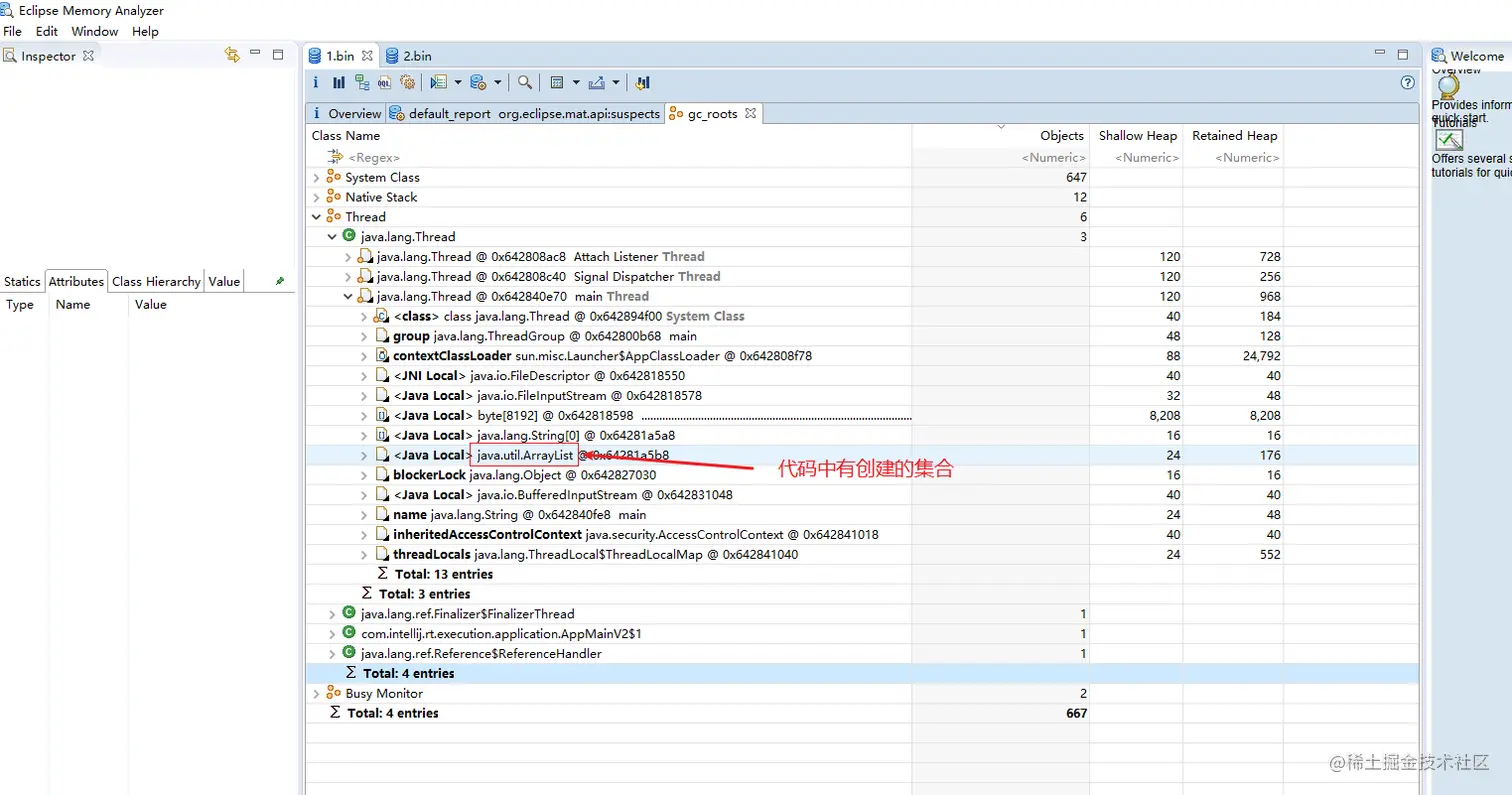Select the inheritedAccessControlContext row

[x=862, y=534]
